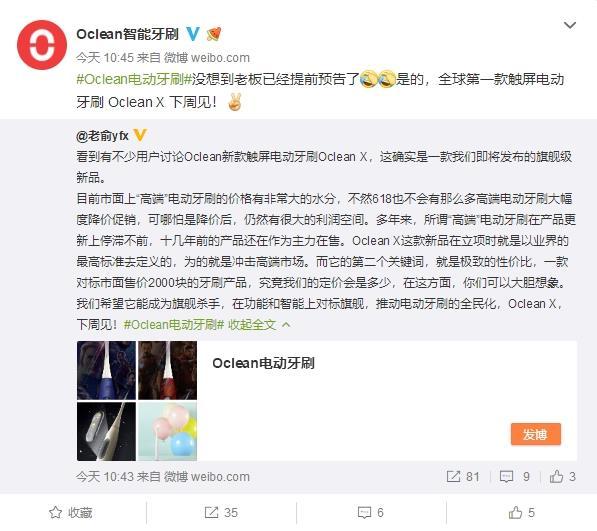Viewport: 597px width, 531px height.
Task: Open @老俞yfx profile link
Action: [x=102, y=136]
